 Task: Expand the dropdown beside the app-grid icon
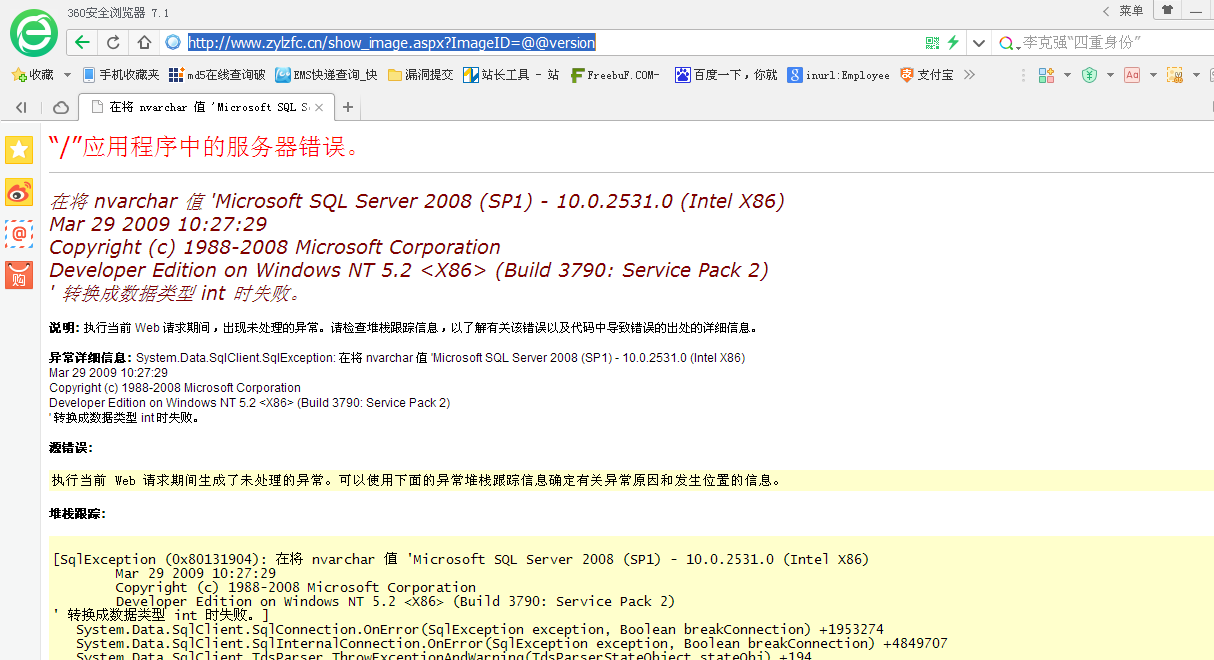[x=1067, y=75]
